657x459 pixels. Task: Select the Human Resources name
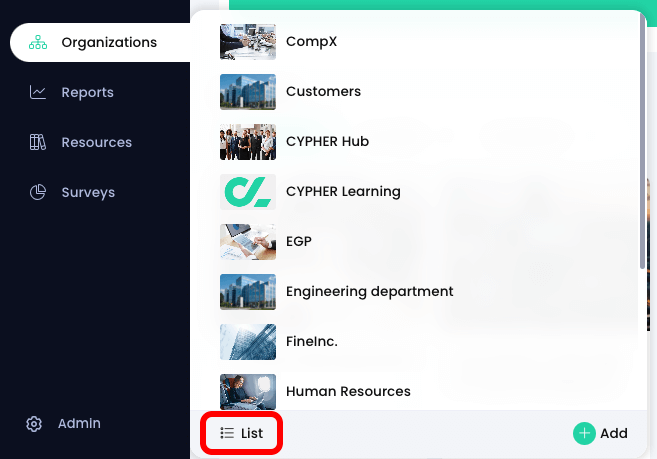click(348, 391)
